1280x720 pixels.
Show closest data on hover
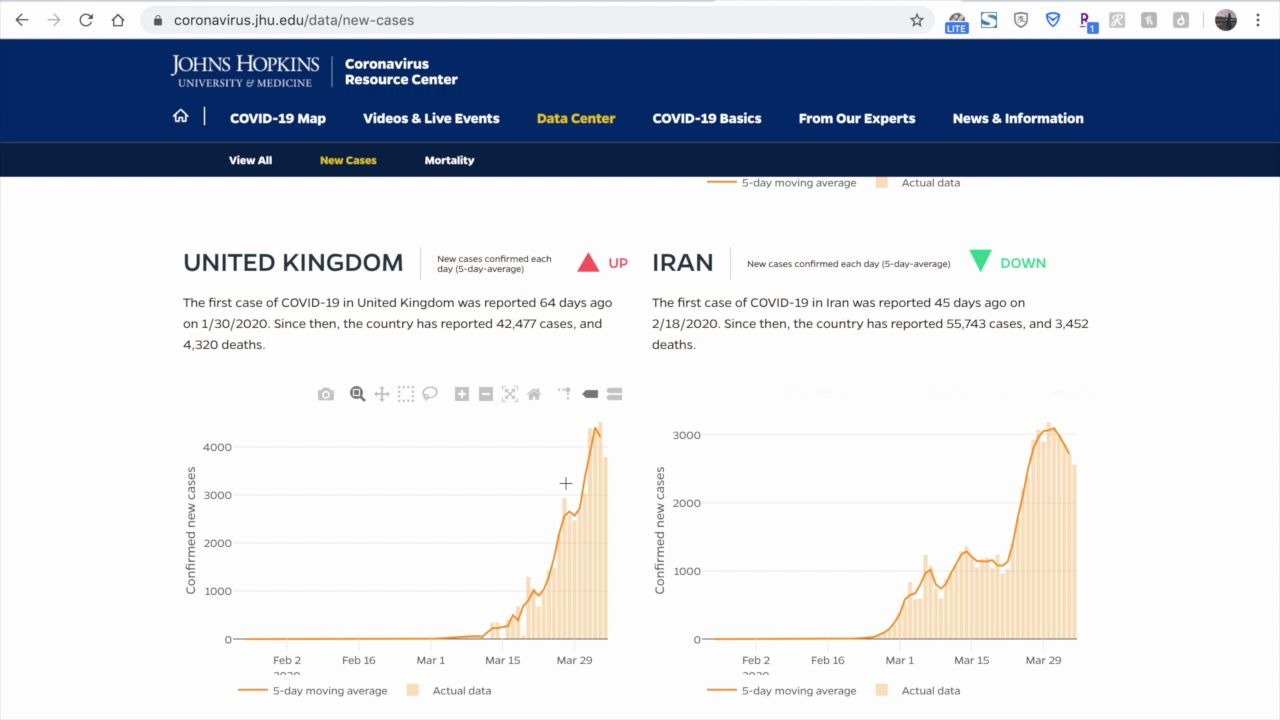(590, 394)
